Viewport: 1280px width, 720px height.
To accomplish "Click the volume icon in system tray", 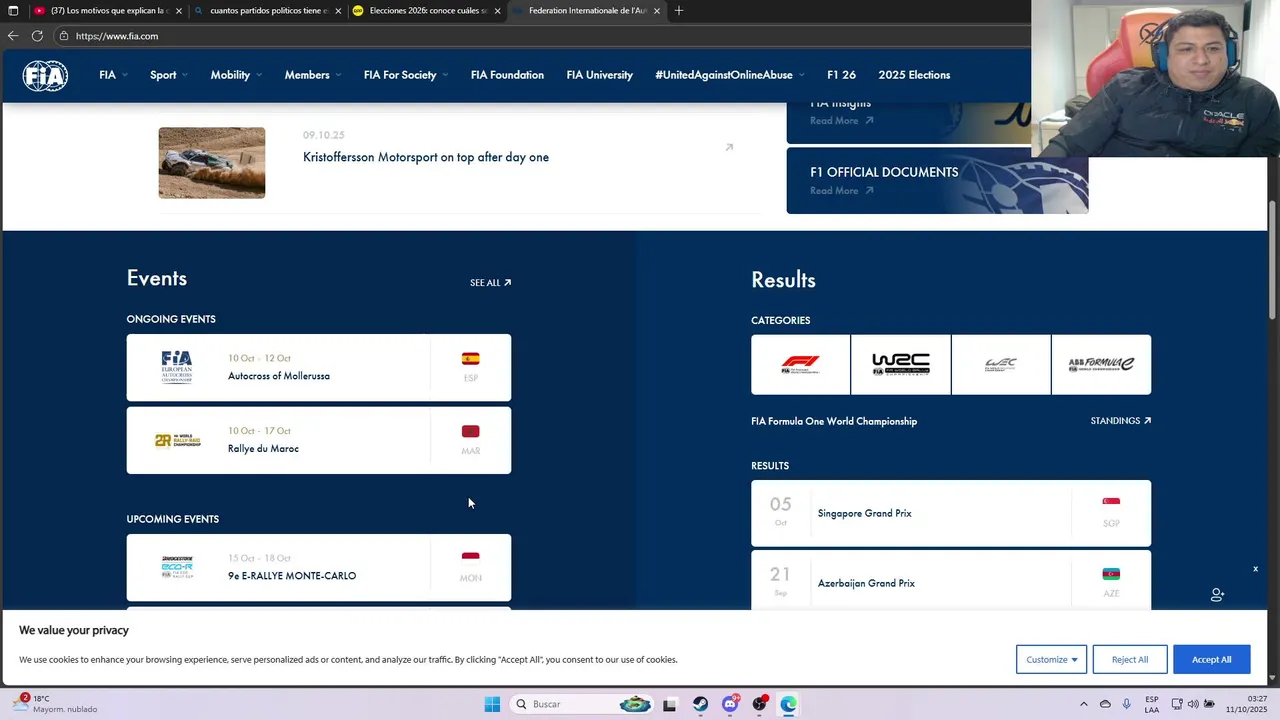I will 1193,704.
